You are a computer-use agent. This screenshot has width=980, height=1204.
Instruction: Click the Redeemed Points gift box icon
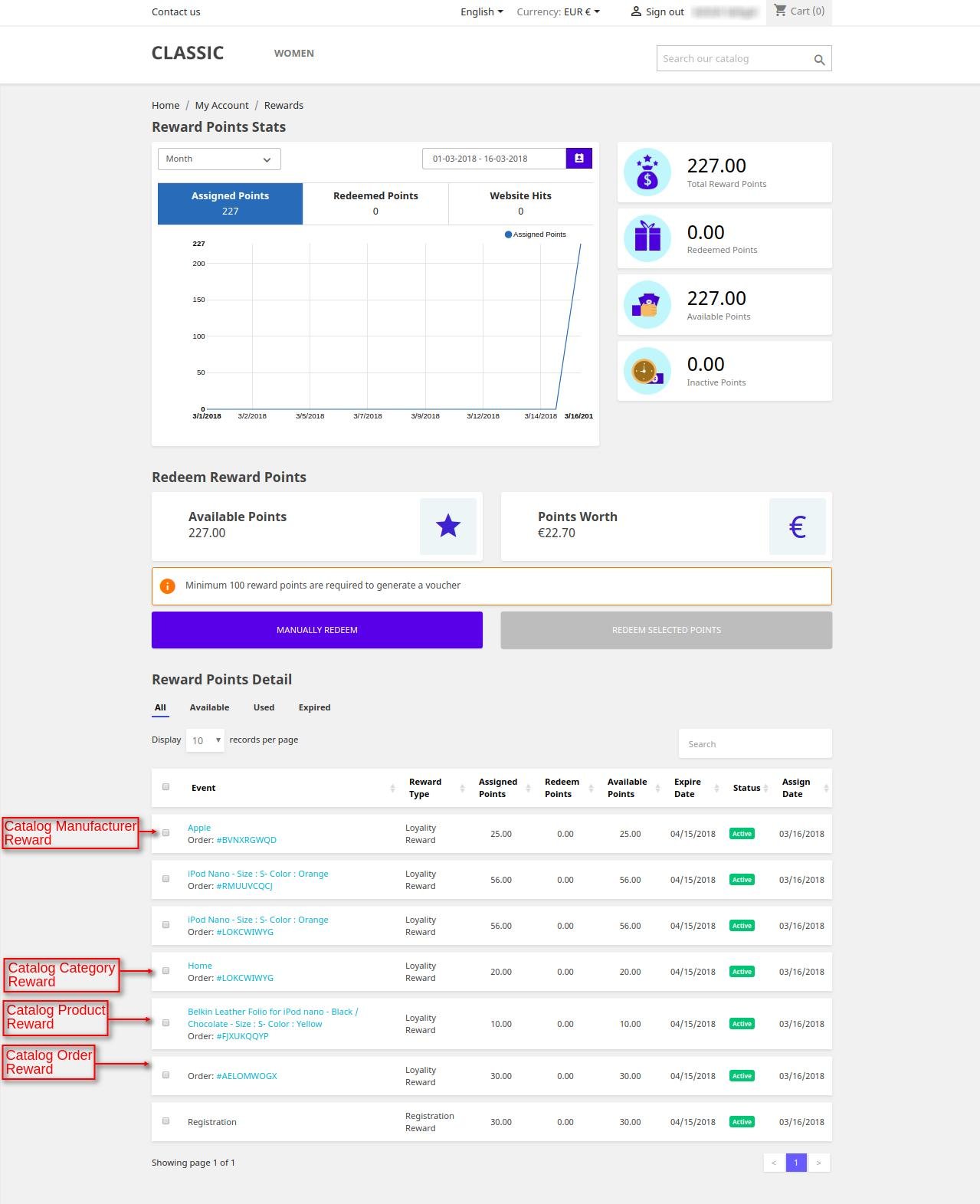[647, 238]
